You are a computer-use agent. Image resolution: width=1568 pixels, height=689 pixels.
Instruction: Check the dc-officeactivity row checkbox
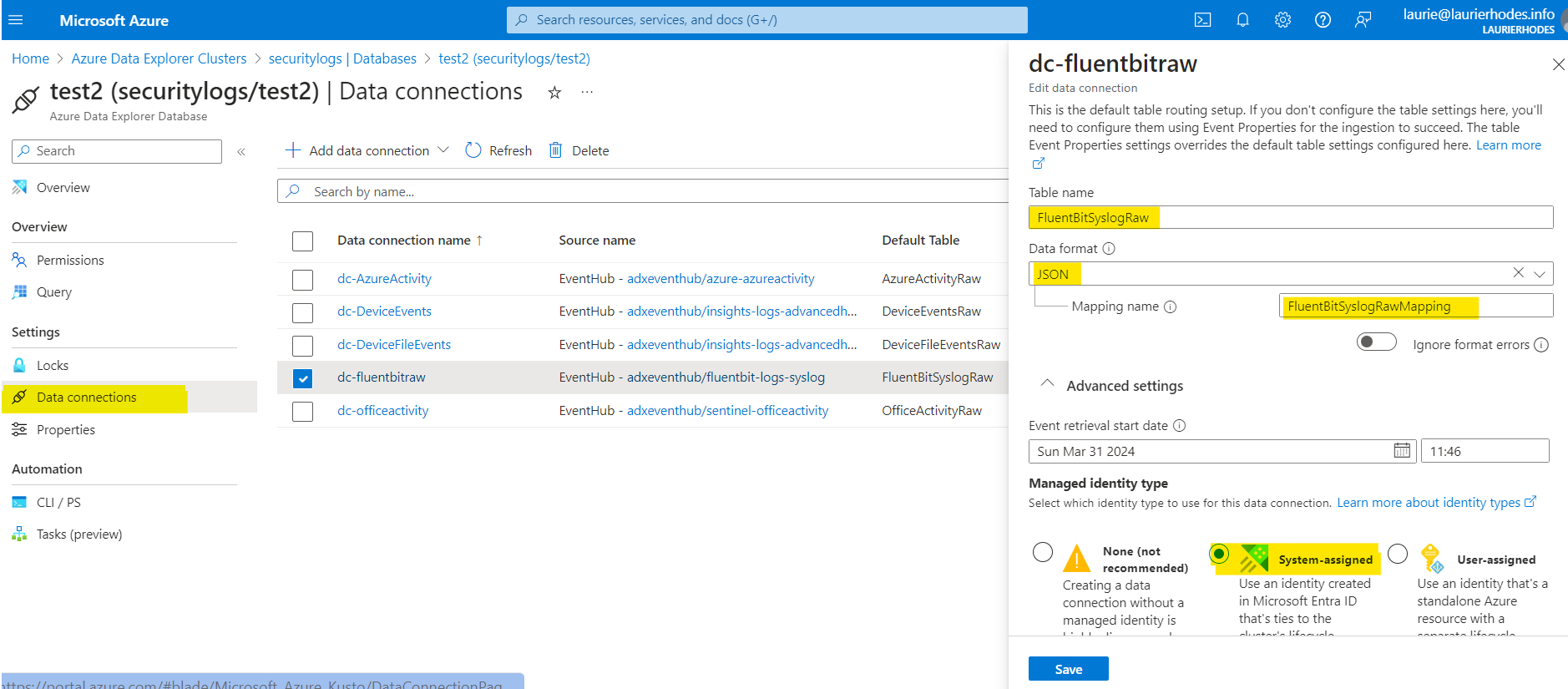coord(302,412)
